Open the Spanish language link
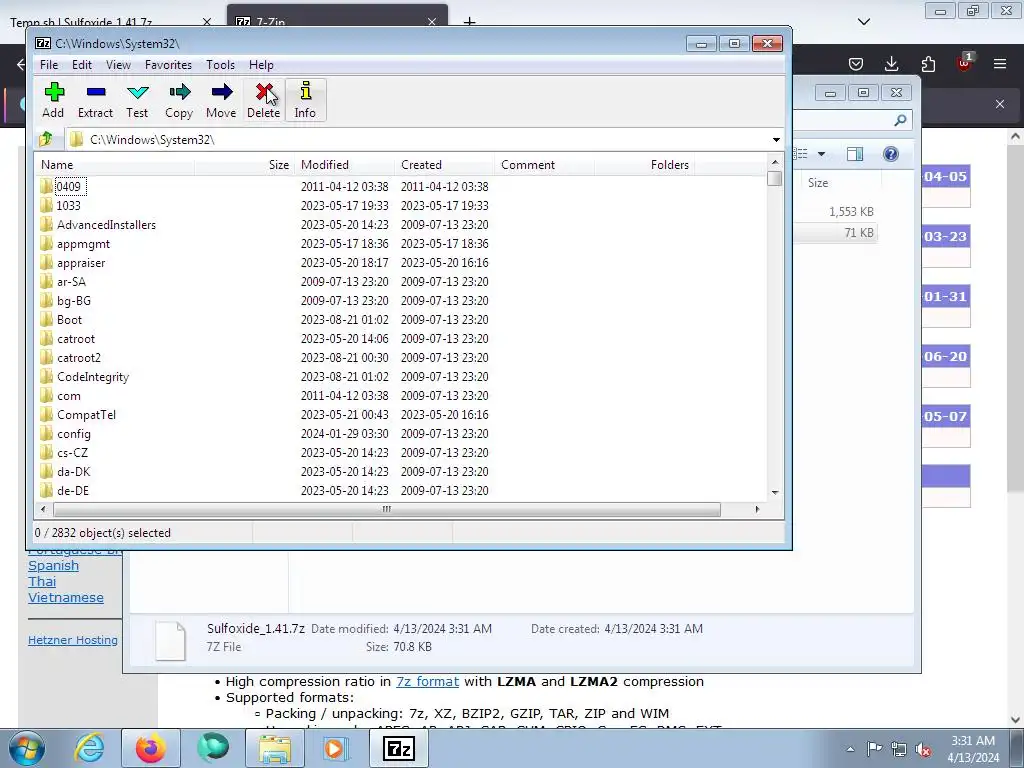Image resolution: width=1024 pixels, height=768 pixels. point(54,566)
